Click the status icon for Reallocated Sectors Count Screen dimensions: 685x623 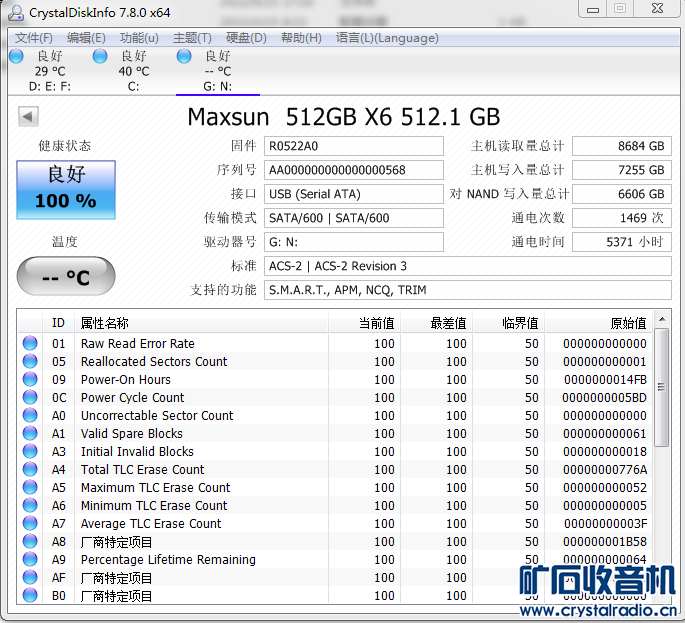(x=30, y=361)
